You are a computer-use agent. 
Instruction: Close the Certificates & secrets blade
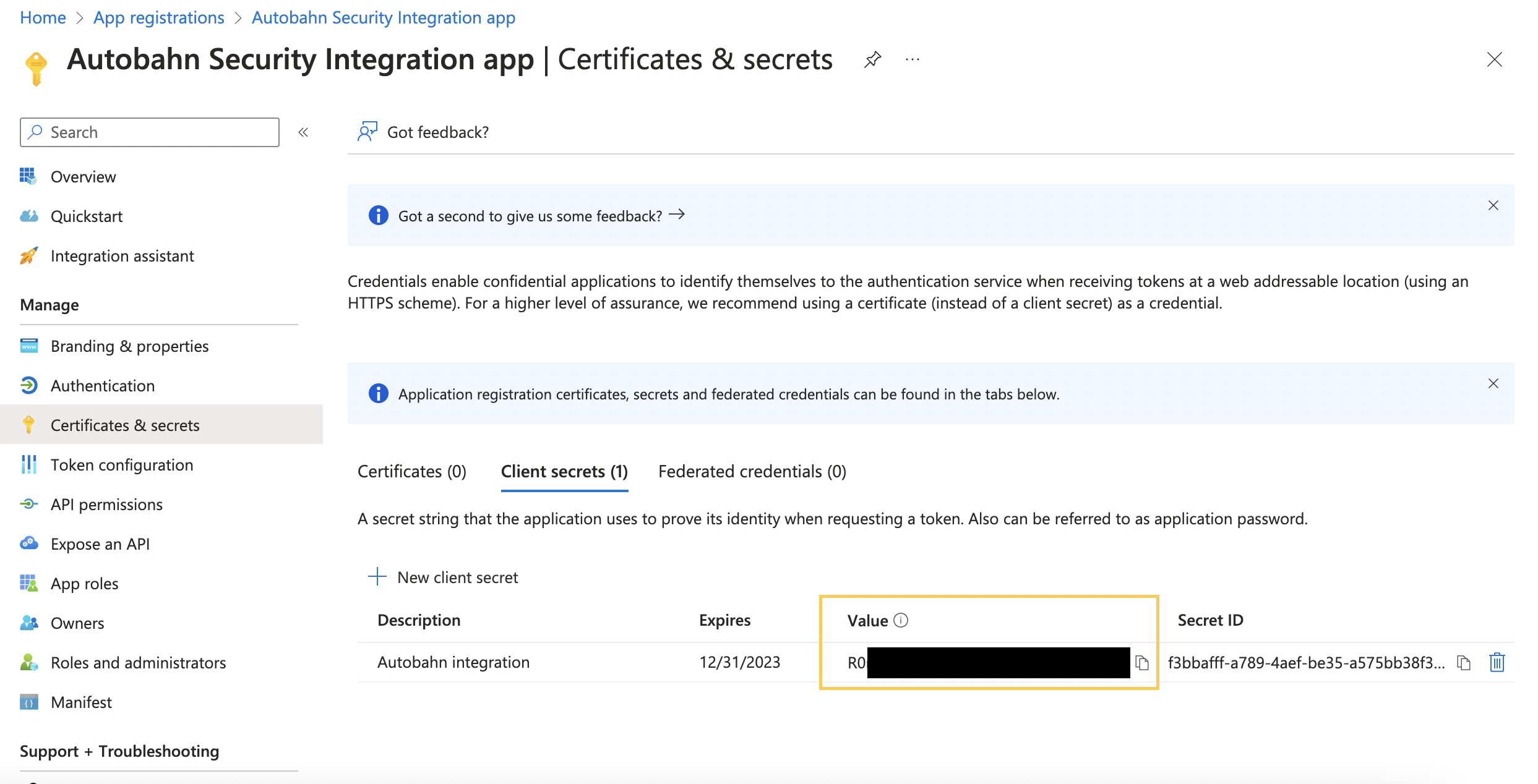[1495, 59]
